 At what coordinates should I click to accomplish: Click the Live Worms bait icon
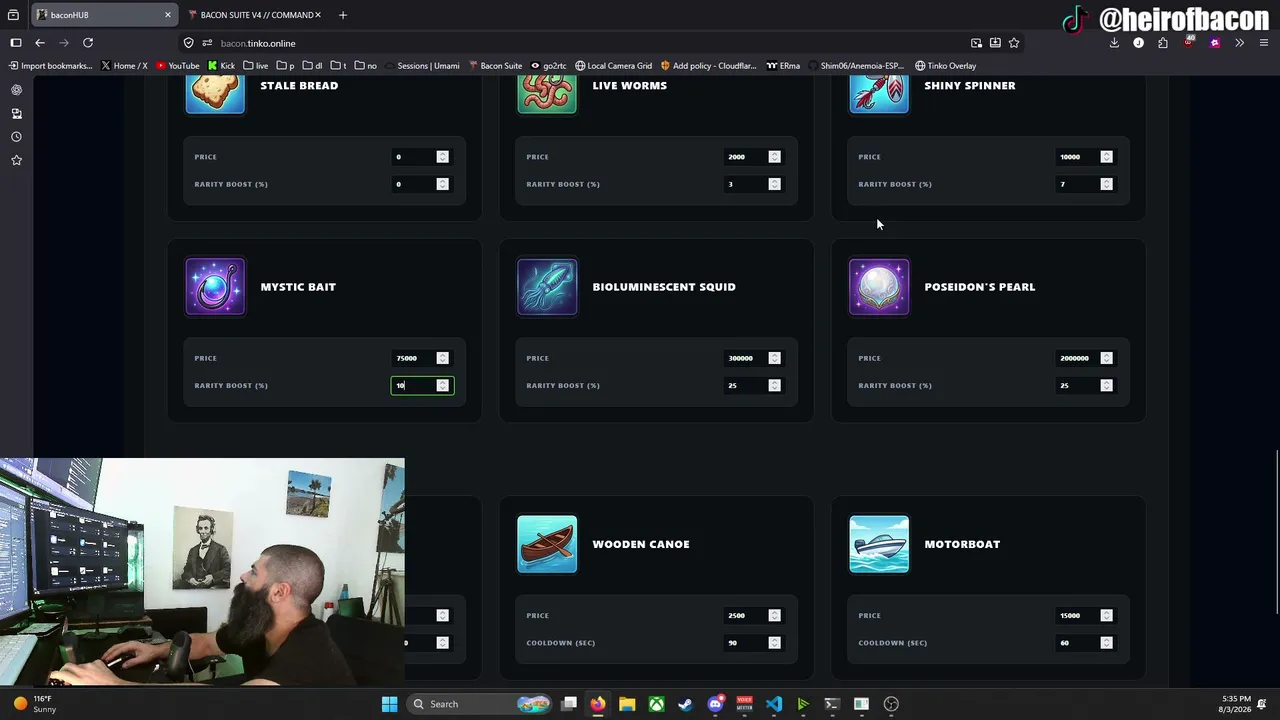[x=547, y=93]
